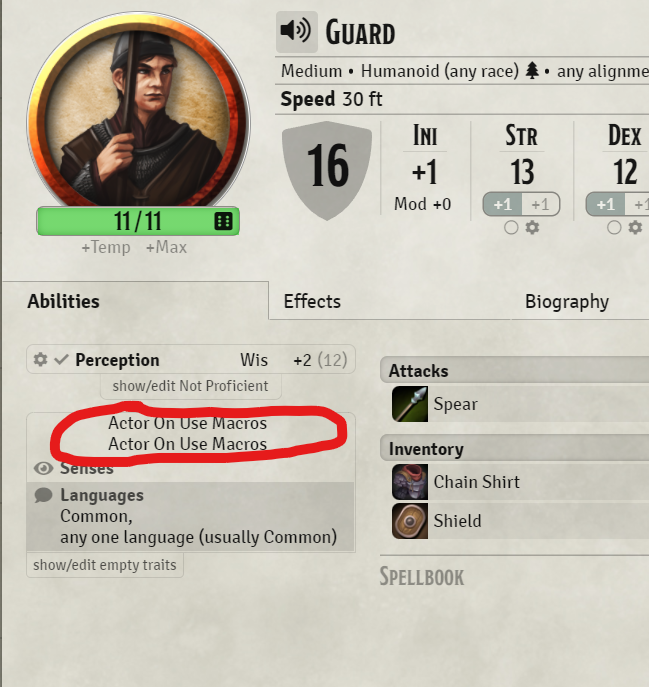Click the hit dice icon on health bar
The image size is (649, 687).
[x=223, y=221]
